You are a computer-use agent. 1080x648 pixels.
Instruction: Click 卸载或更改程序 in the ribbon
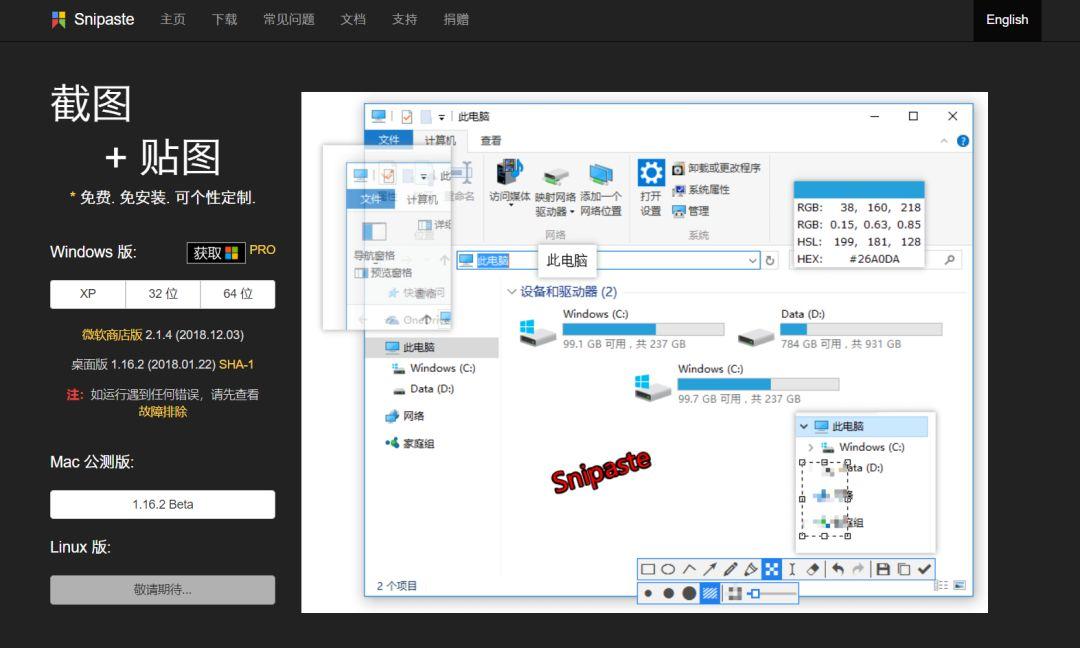tap(716, 168)
